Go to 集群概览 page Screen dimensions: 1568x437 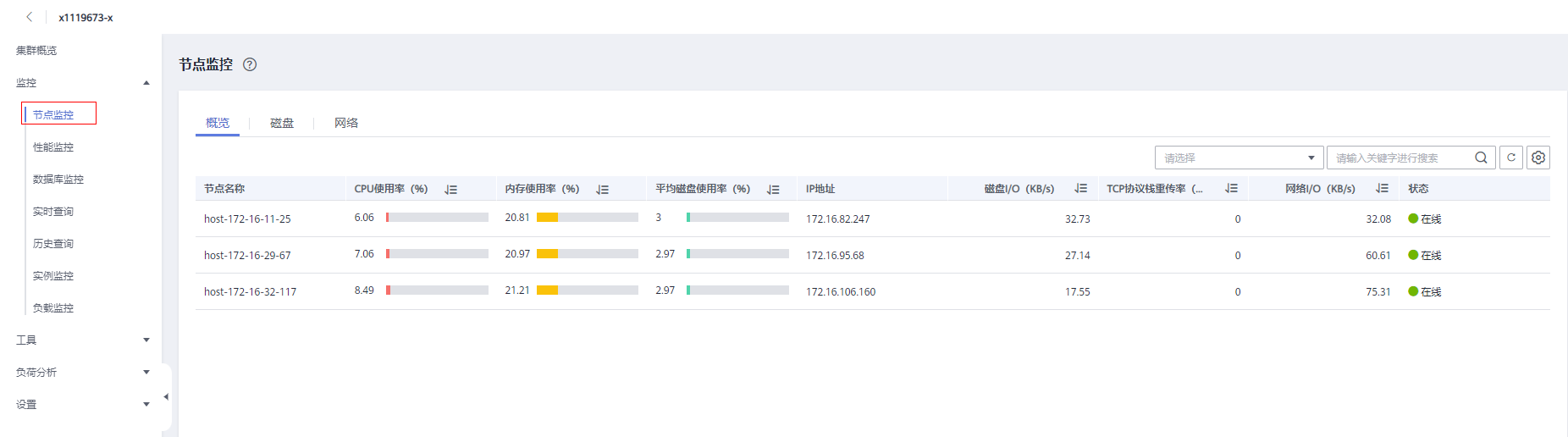click(36, 51)
